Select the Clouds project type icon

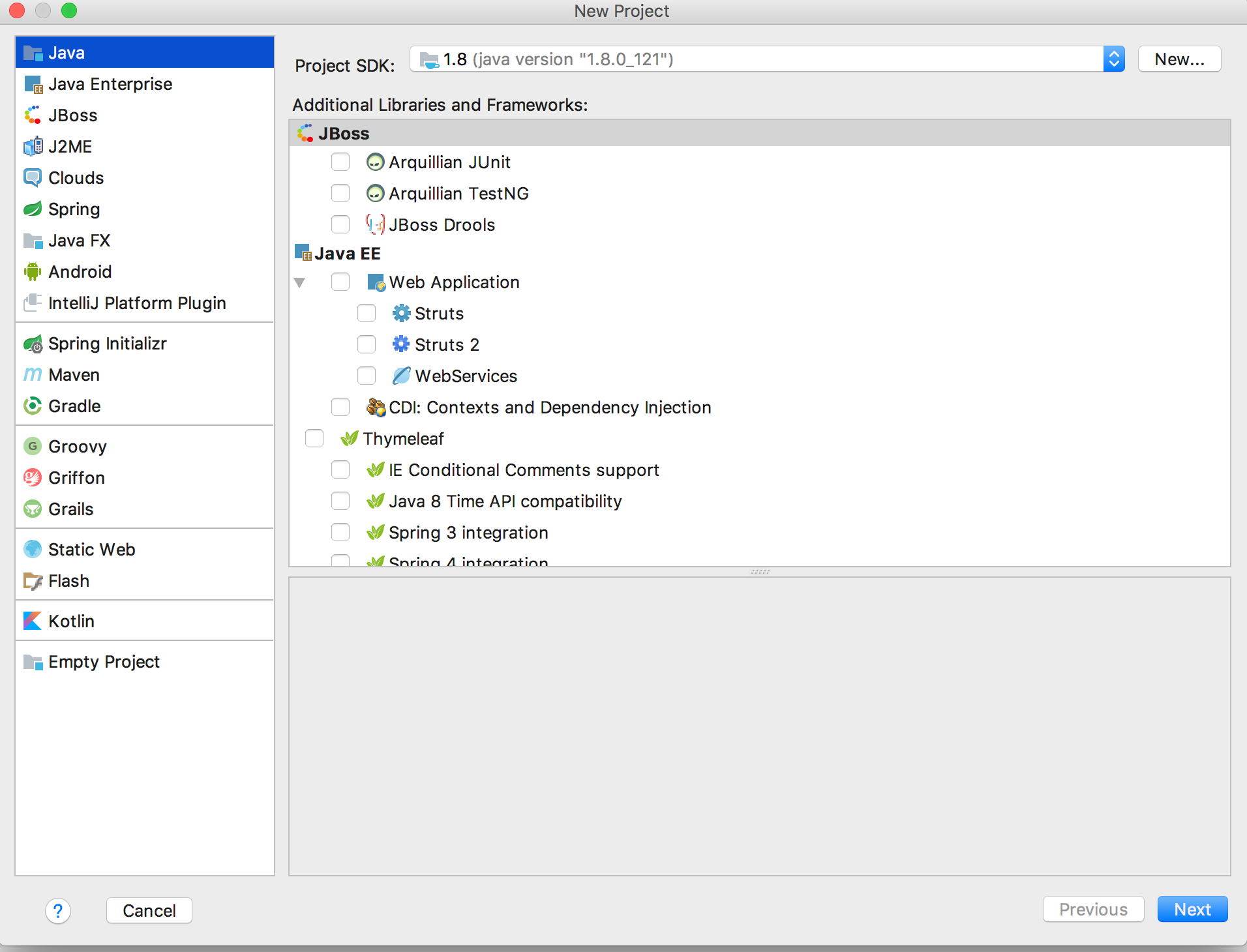(33, 178)
